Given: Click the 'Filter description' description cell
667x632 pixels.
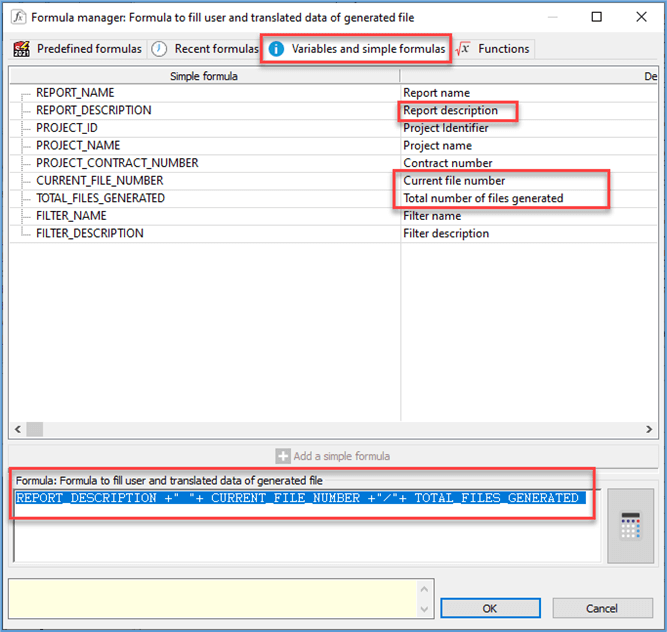Looking at the screenshot, I should click(x=529, y=233).
